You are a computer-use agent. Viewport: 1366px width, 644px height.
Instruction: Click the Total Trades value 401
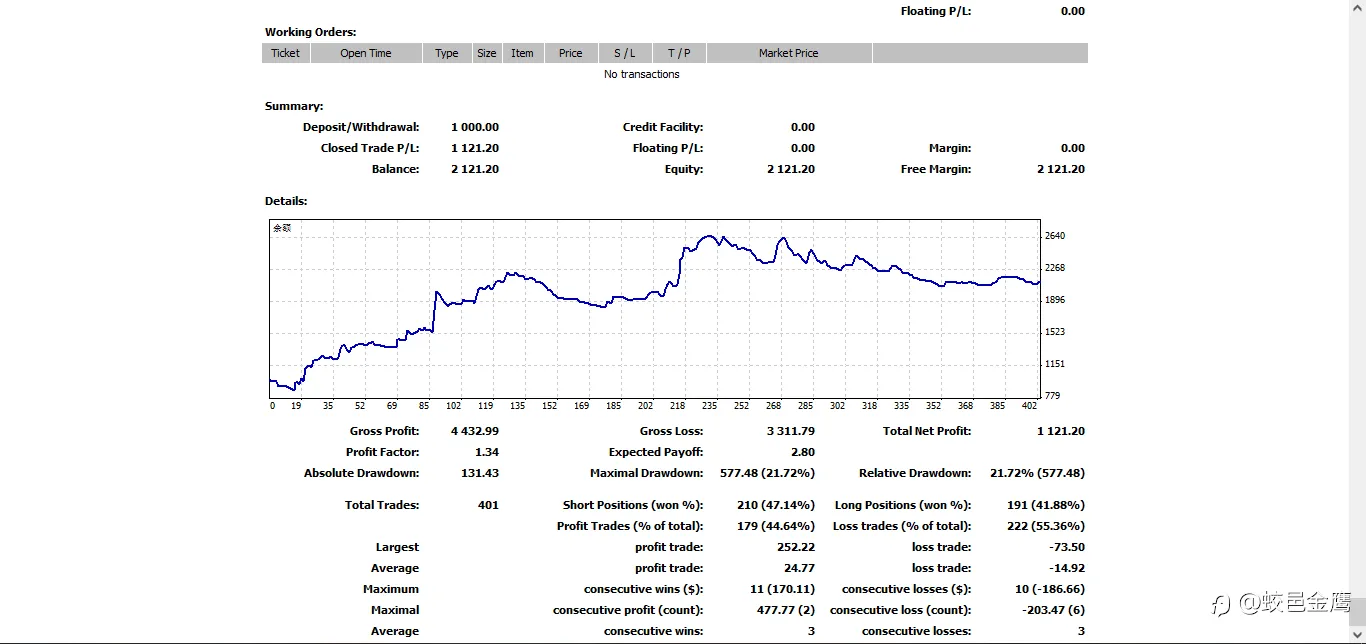click(x=488, y=505)
